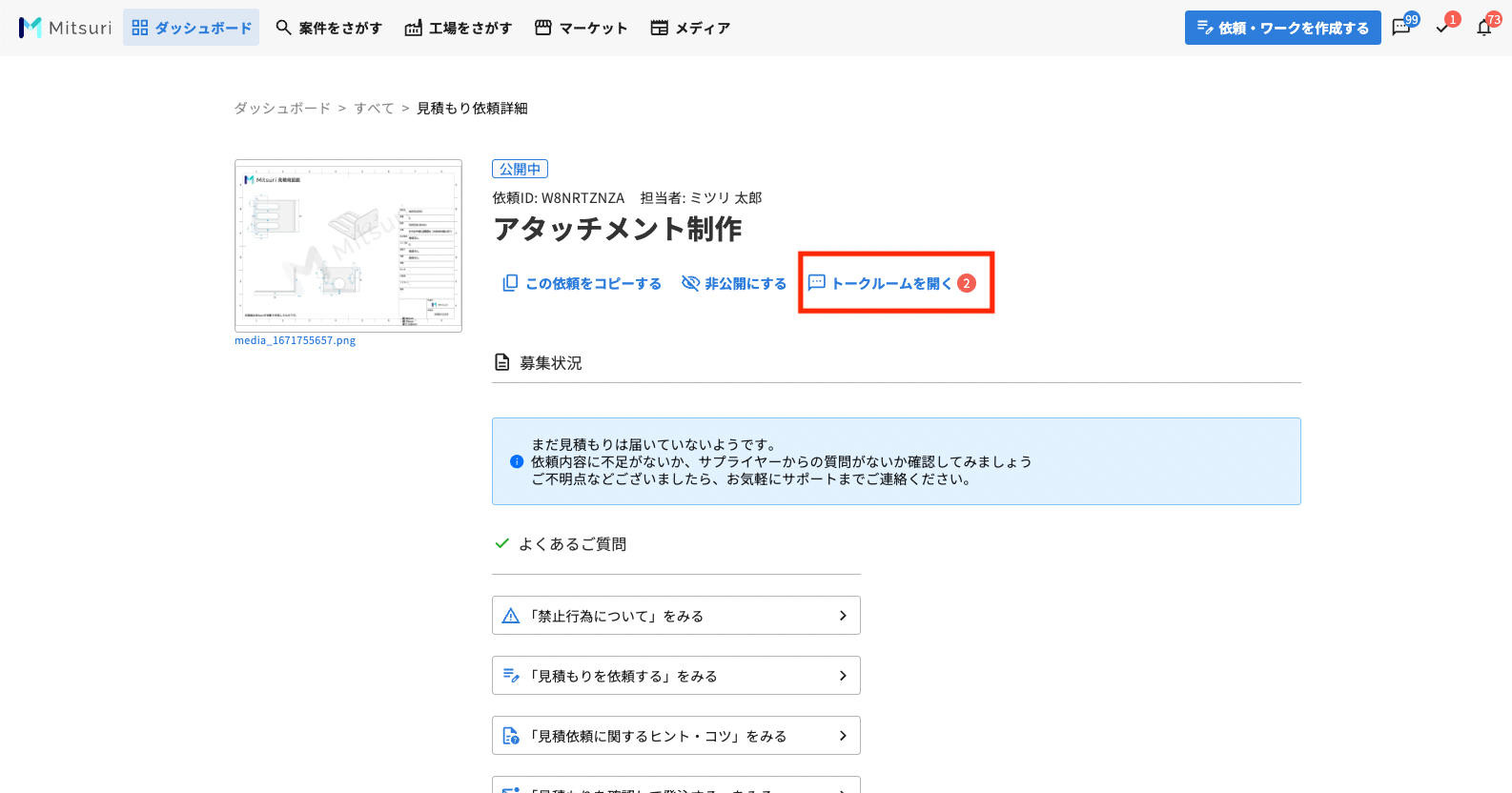Open the メディア menu item

coord(690,28)
